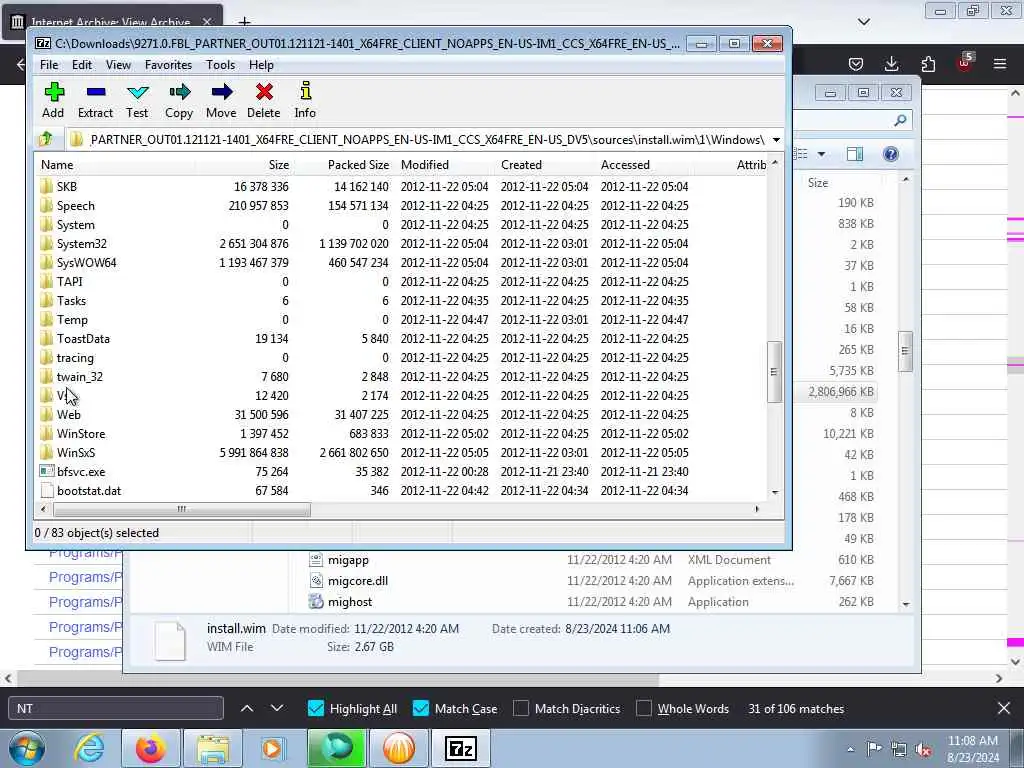Enable the Whole Words checkbox
This screenshot has height=768, width=1024.
coord(643,709)
